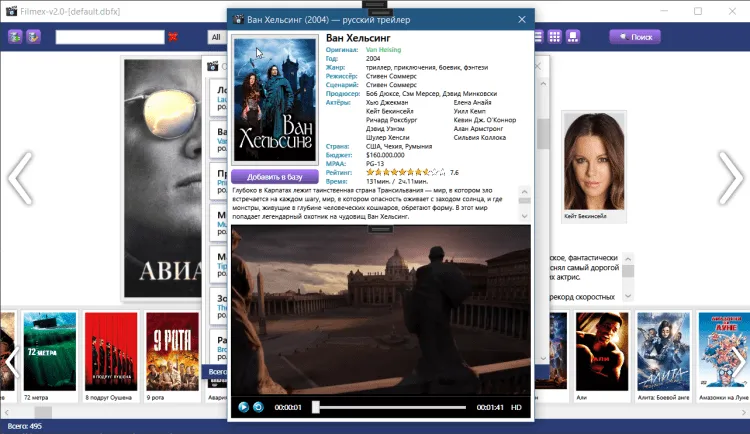This screenshot has height=434, width=750.
Task: Close the search results window behind
Action: (538, 66)
